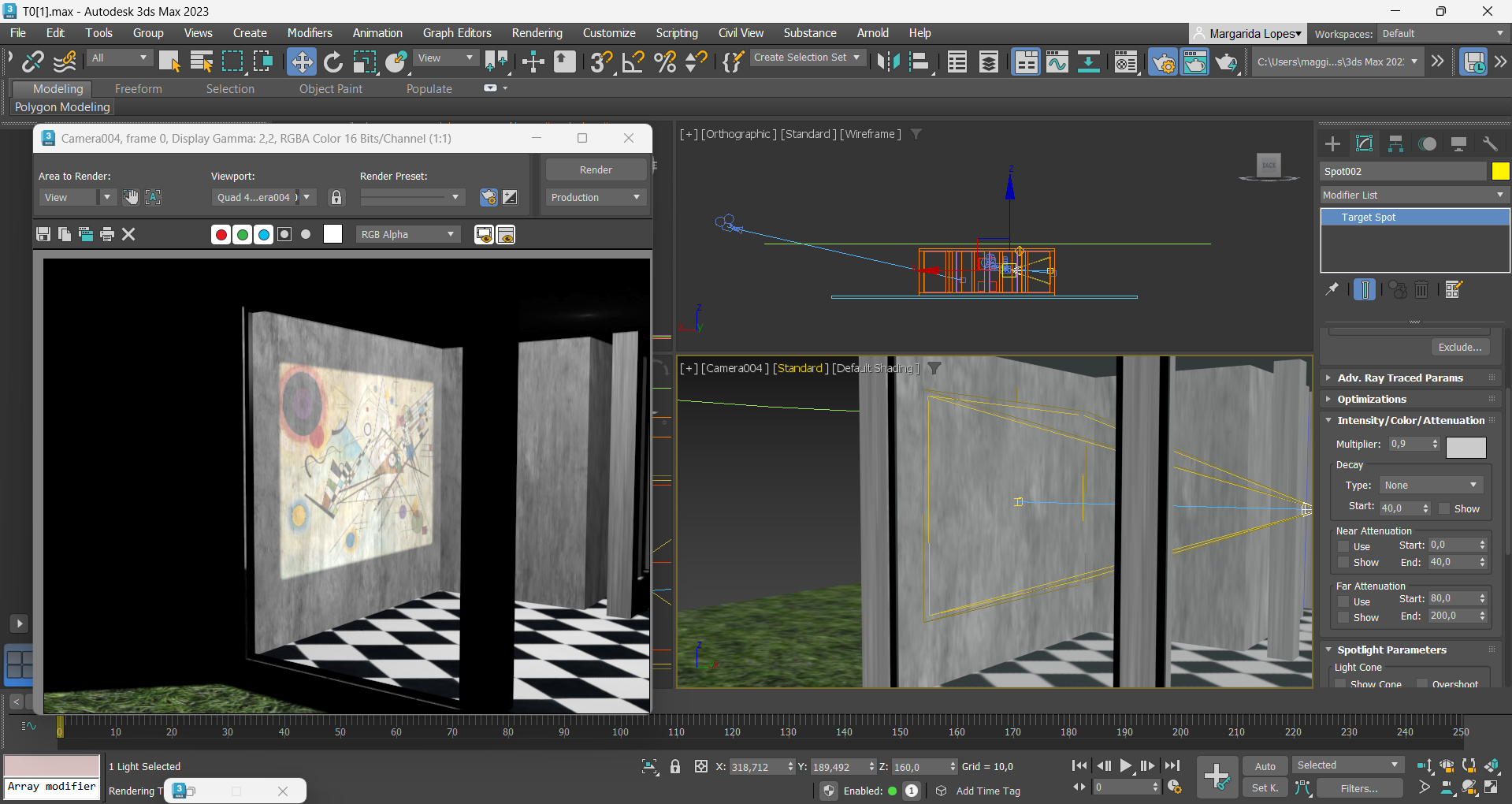Open the Rendering menu
The width and height of the screenshot is (1512, 804).
pos(537,33)
